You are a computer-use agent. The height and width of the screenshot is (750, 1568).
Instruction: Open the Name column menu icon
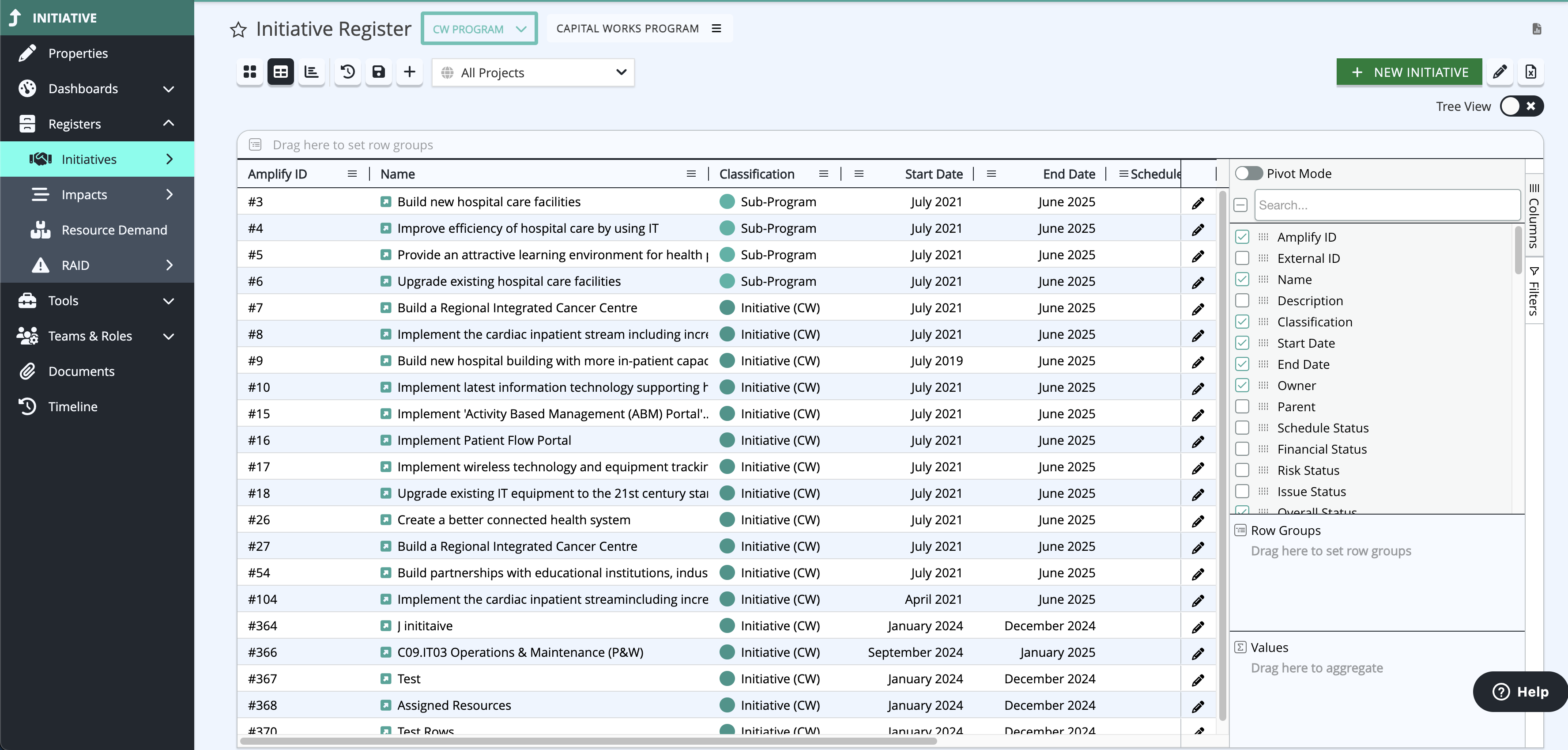(691, 174)
